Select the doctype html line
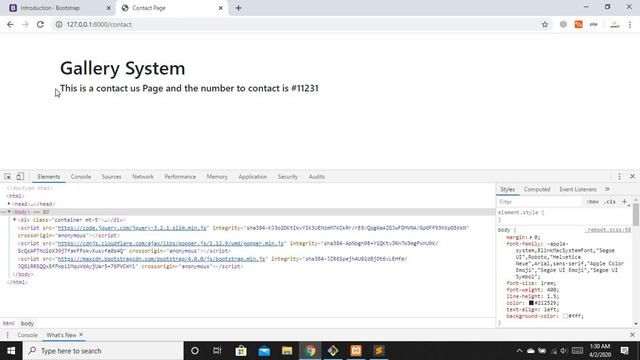The width and height of the screenshot is (640, 360). pos(29,188)
